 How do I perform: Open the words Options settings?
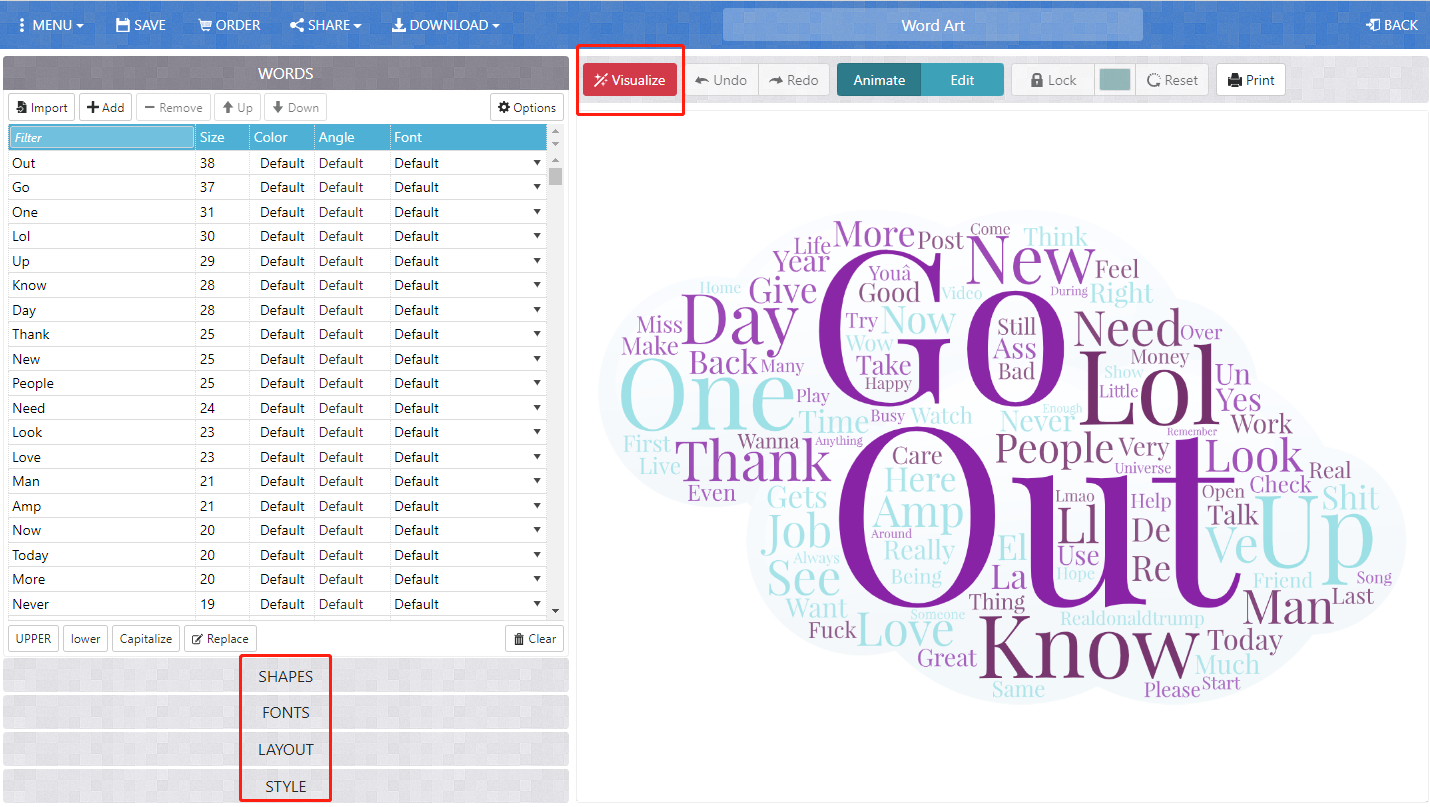527,108
